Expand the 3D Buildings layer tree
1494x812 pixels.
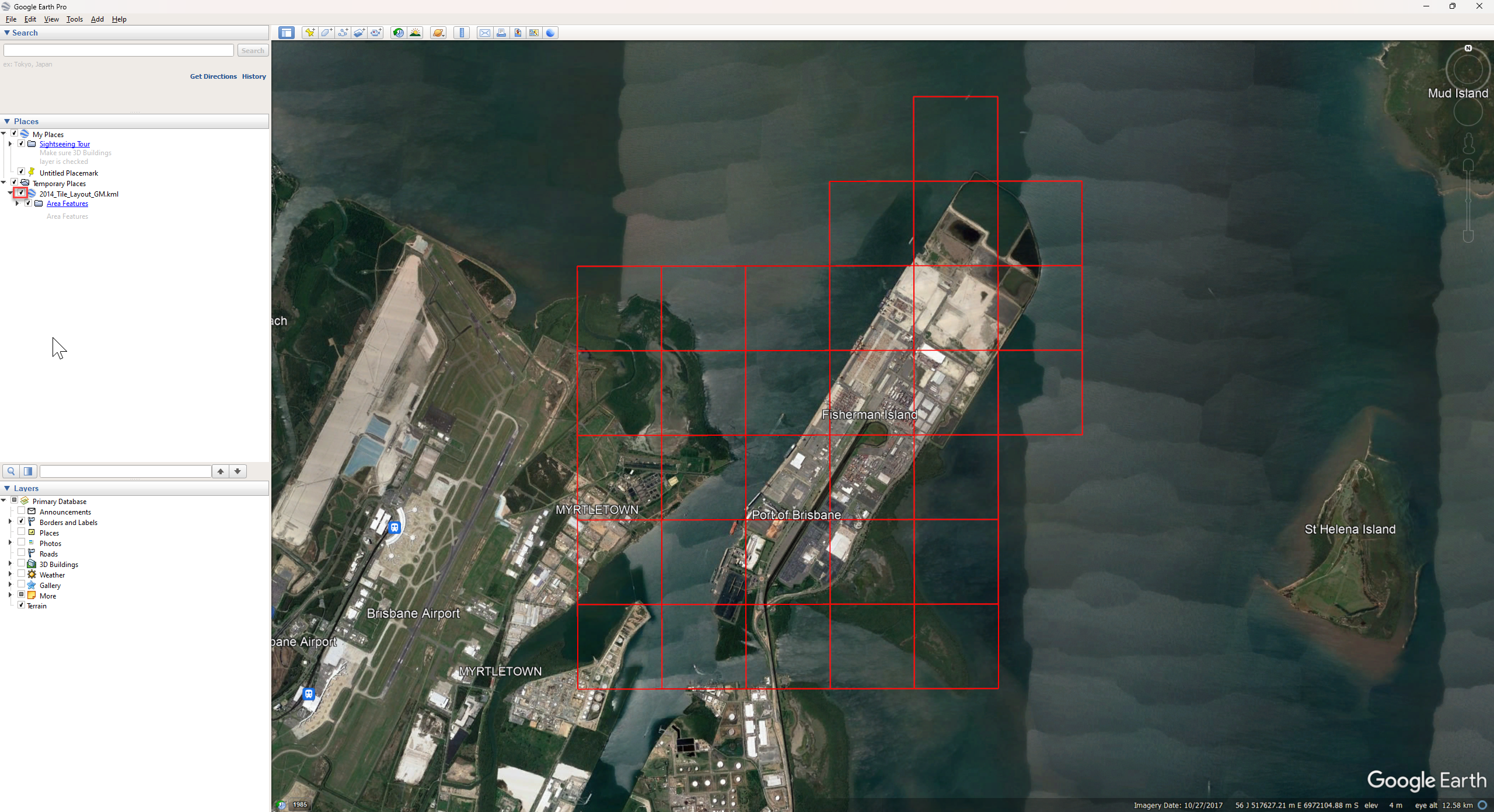[10, 564]
